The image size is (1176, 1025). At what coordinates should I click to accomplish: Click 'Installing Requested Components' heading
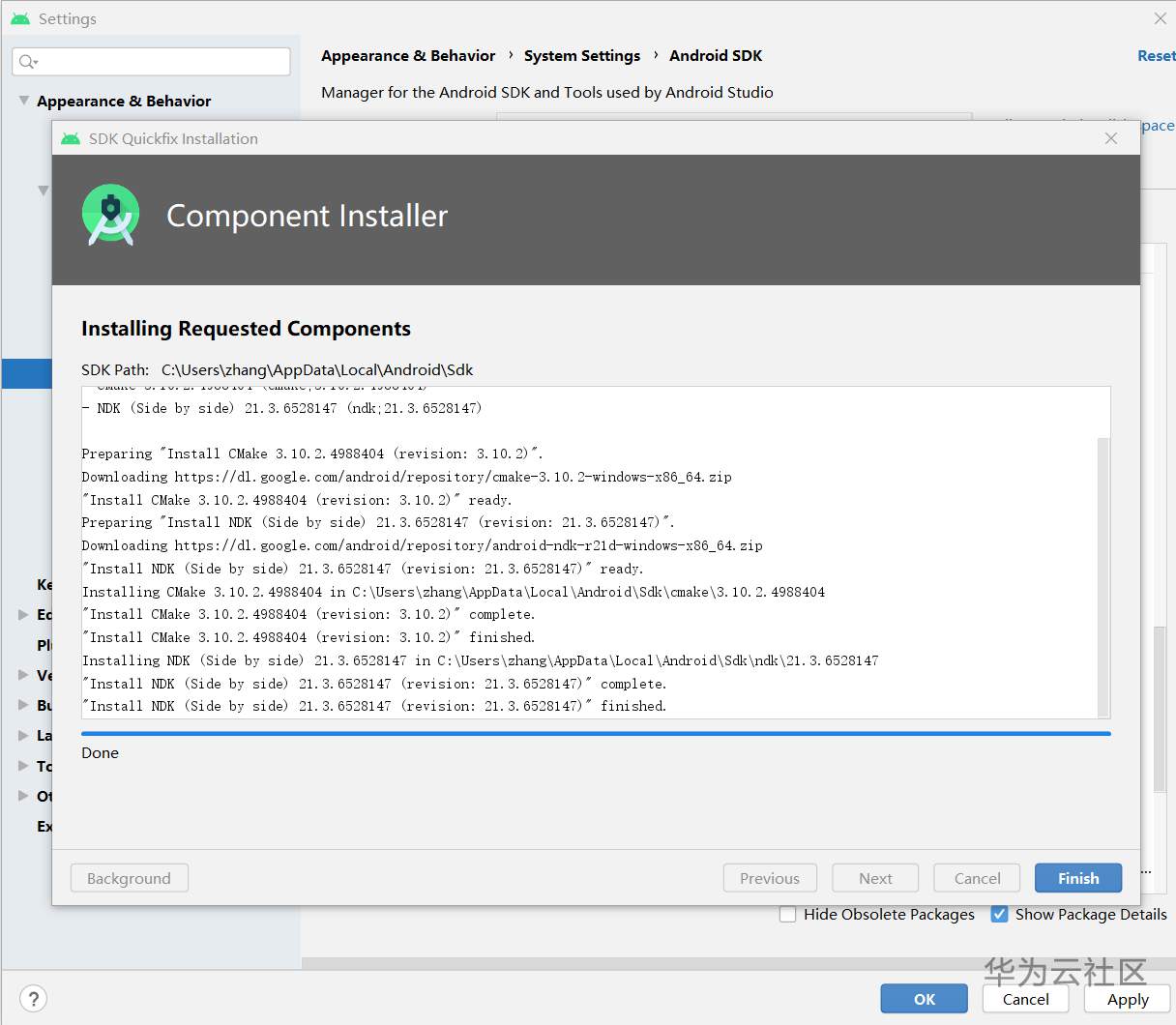pyautogui.click(x=246, y=329)
